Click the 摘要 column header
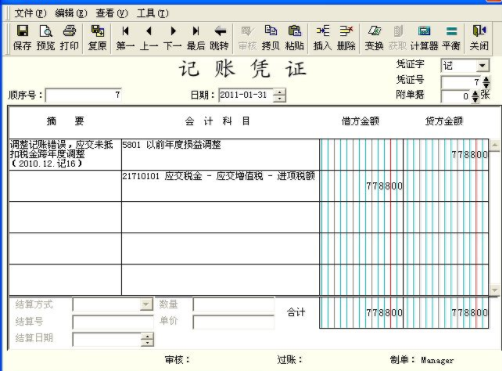This screenshot has height=371, width=502. pos(65,121)
